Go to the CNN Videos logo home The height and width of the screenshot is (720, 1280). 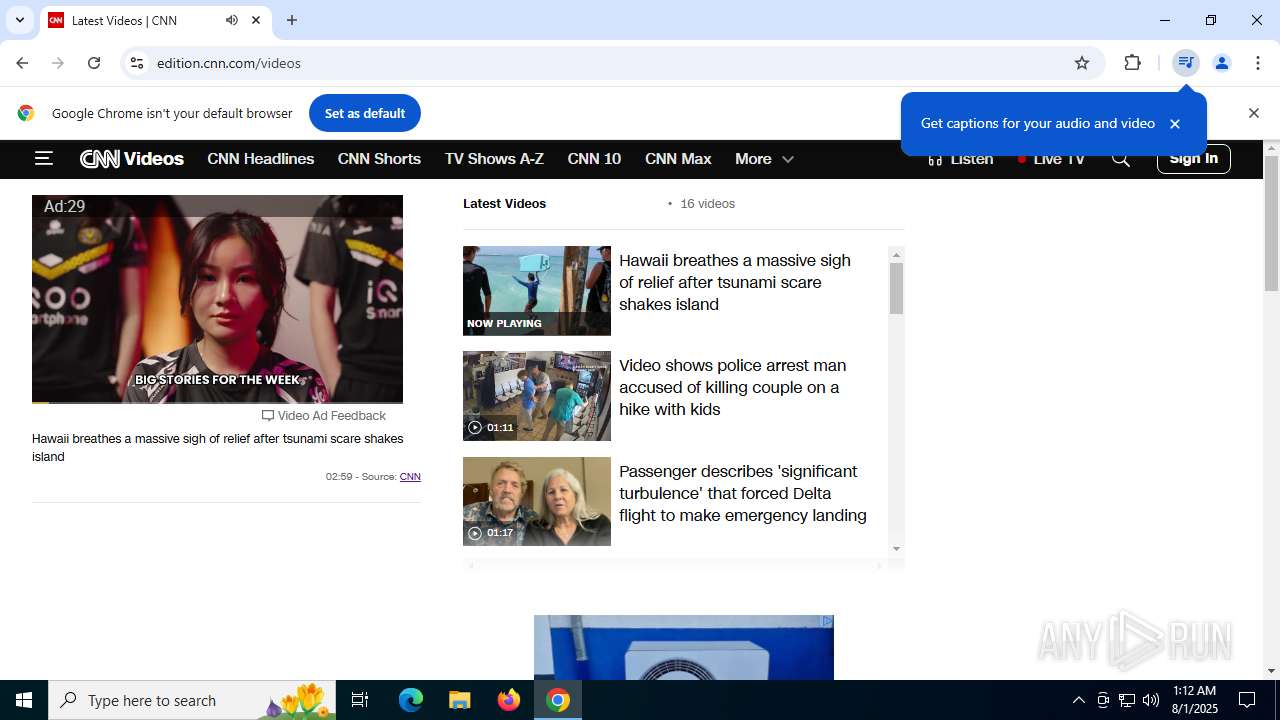tap(132, 159)
